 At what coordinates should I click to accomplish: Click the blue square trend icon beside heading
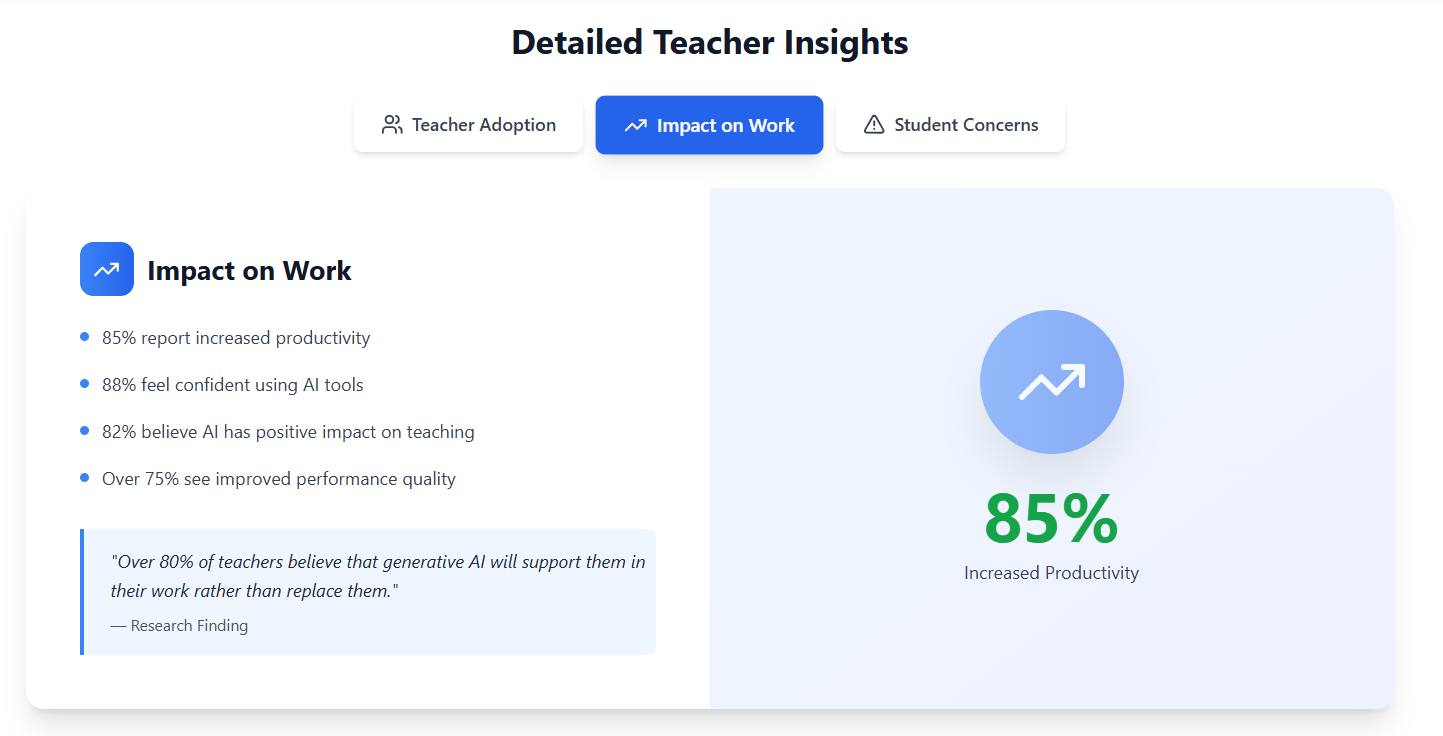pos(107,269)
